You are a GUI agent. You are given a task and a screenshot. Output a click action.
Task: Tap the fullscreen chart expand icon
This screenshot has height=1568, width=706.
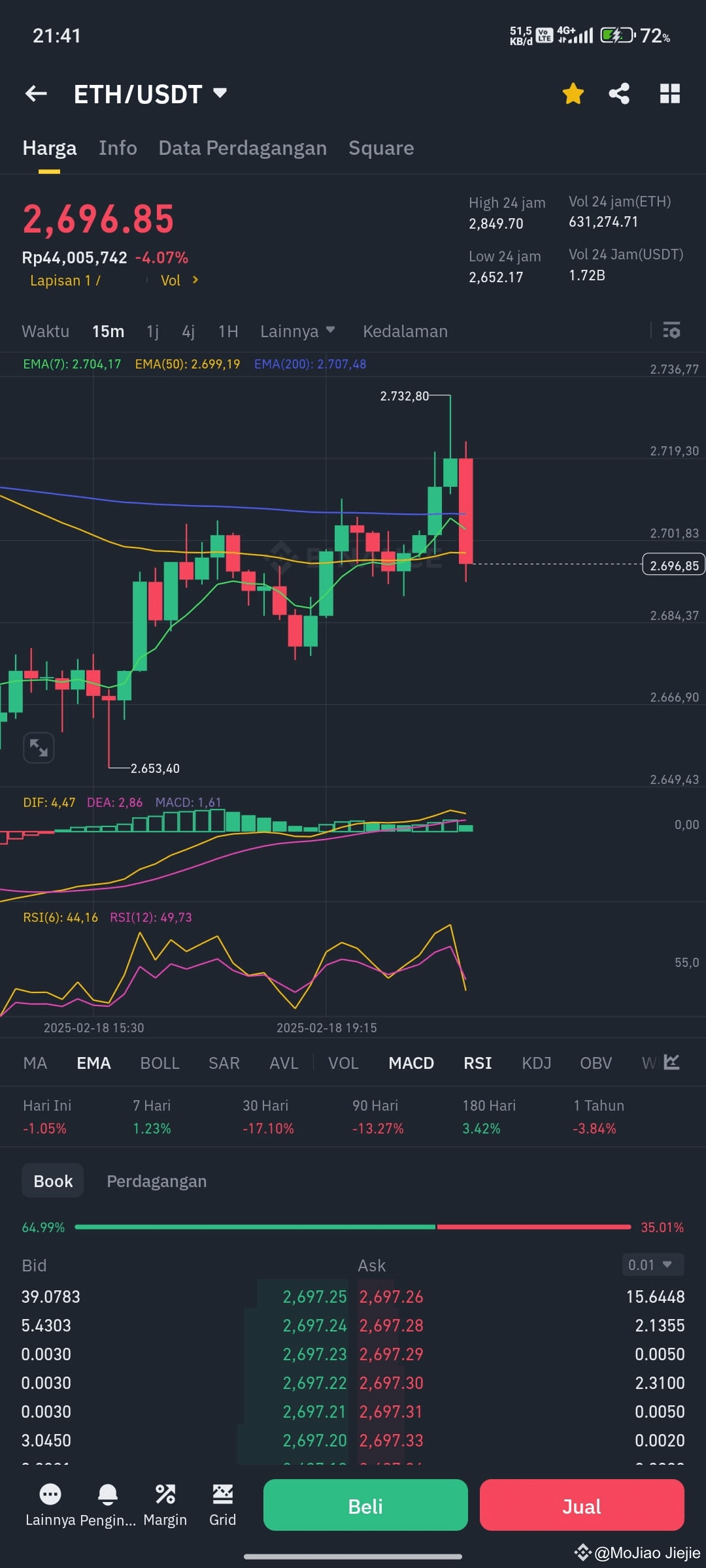pos(39,747)
